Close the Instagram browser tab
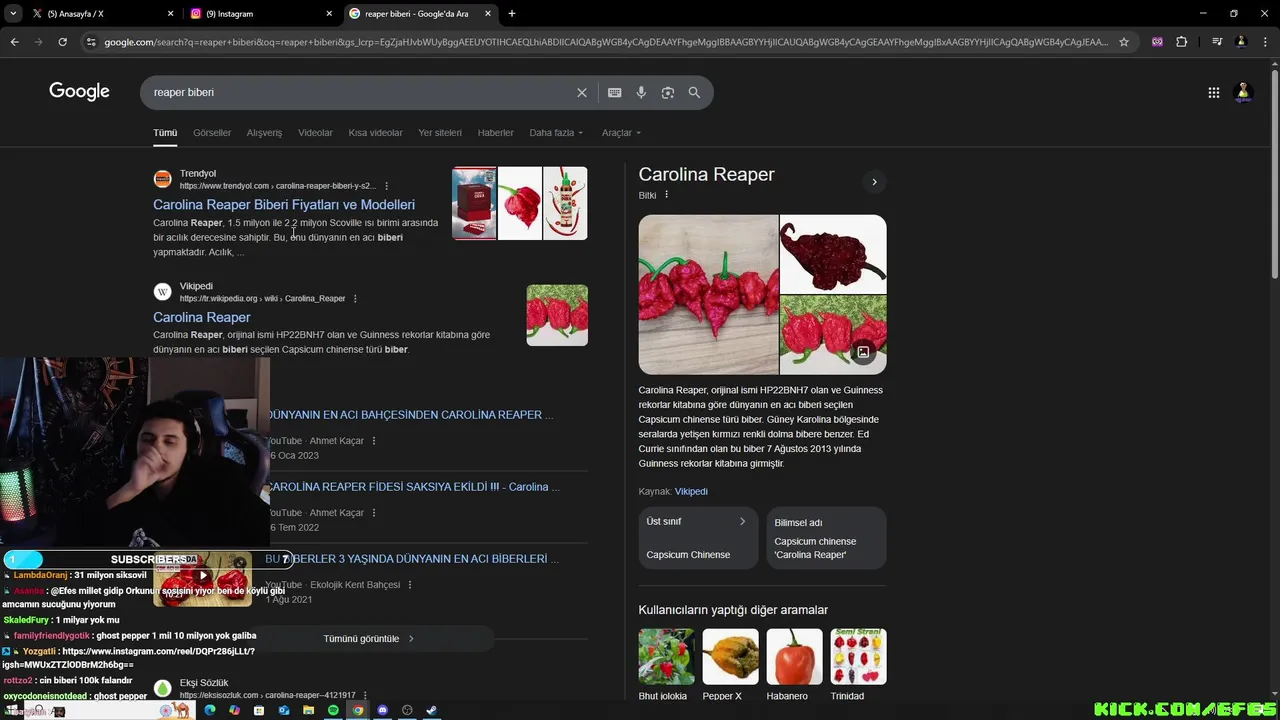Viewport: 1280px width, 720px height. coord(329,14)
